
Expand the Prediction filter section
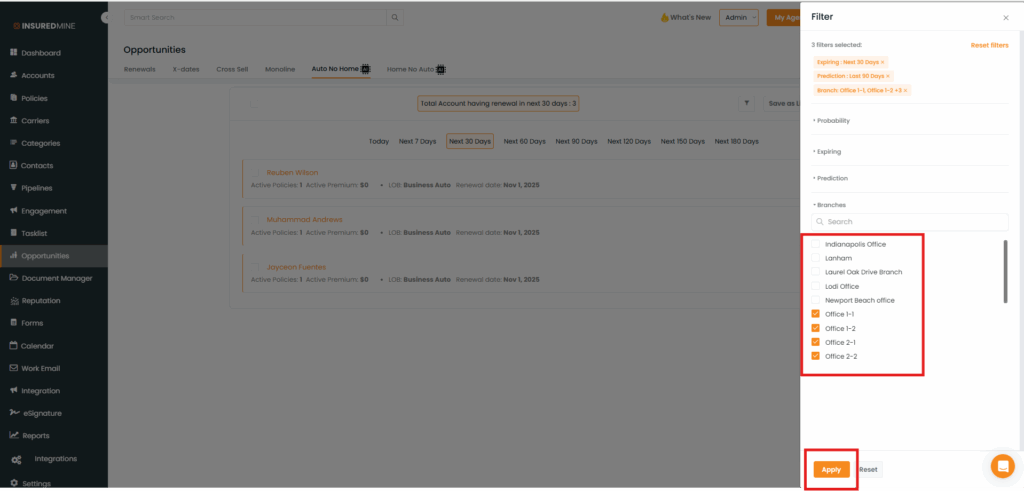[x=832, y=178]
